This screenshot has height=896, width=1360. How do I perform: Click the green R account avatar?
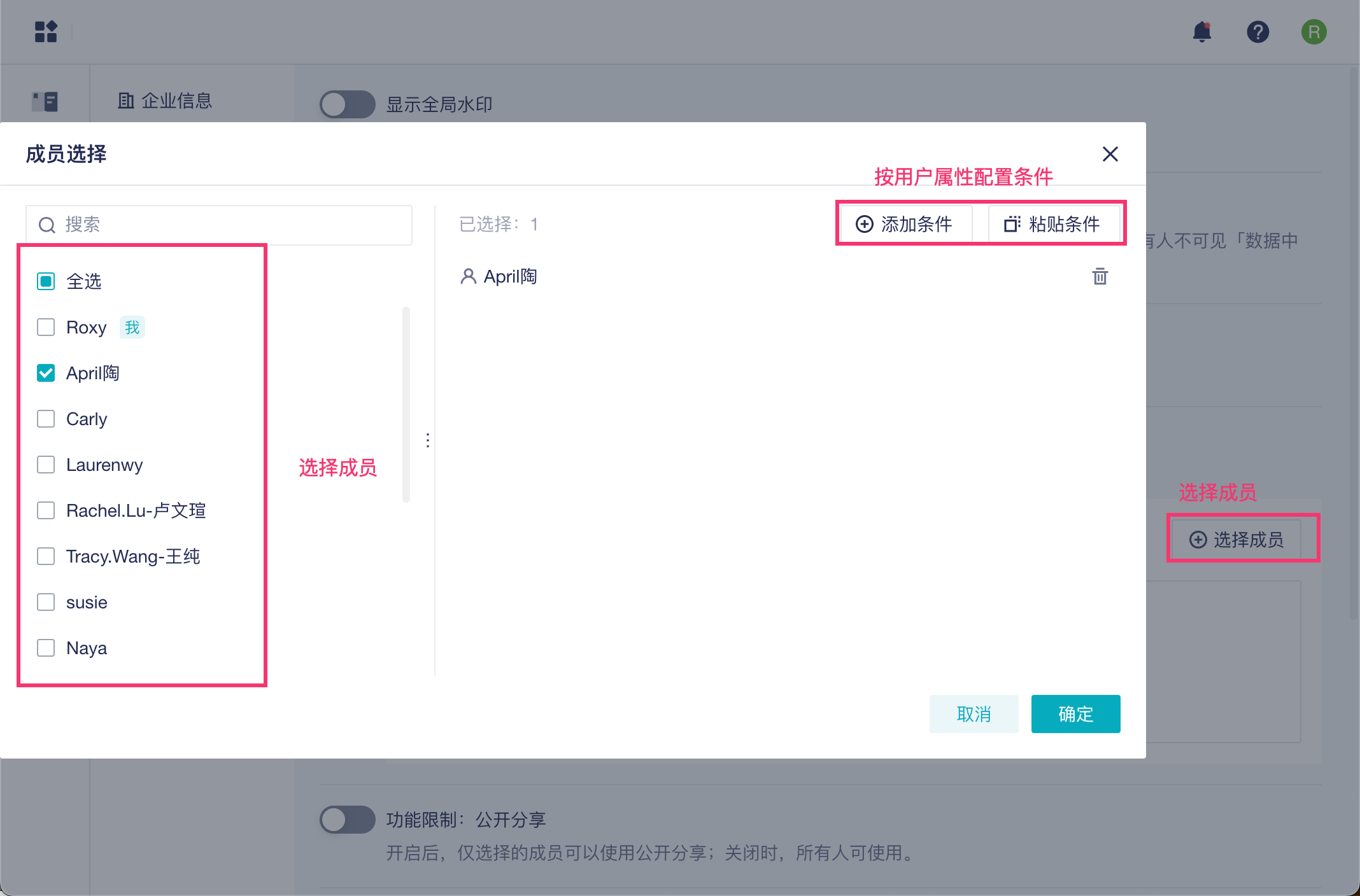[1314, 31]
